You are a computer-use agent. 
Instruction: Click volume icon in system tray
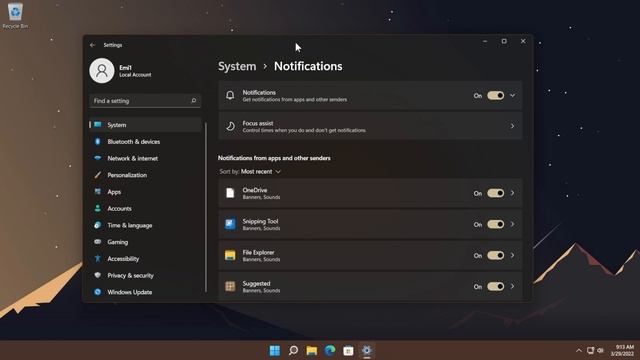600,351
